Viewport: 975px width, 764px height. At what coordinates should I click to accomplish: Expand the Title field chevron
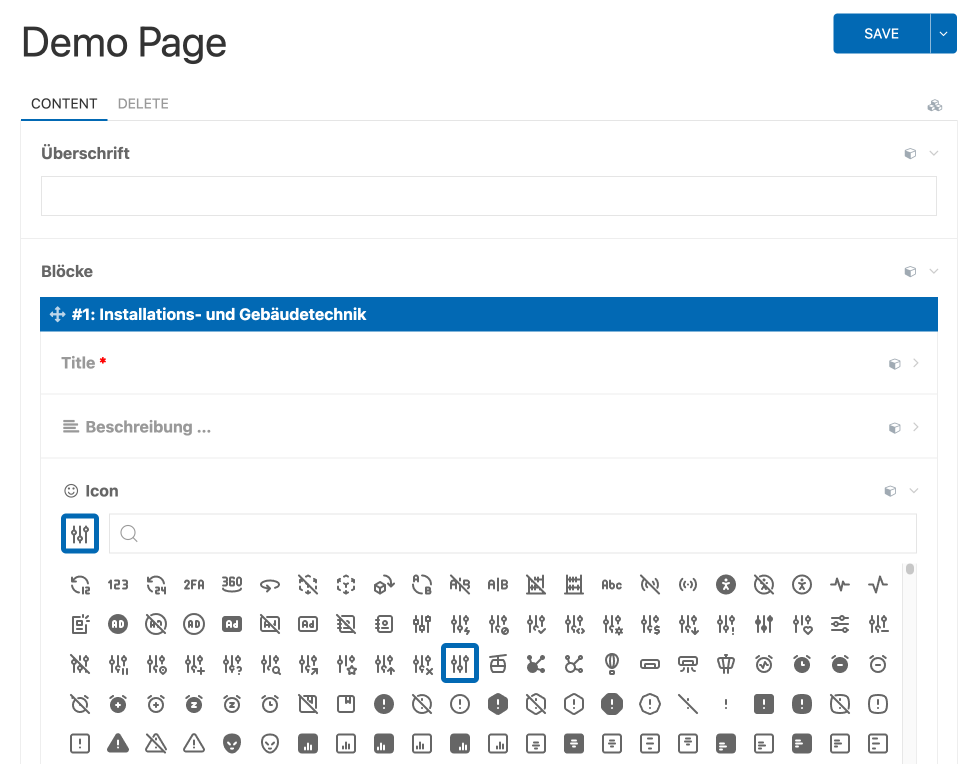tap(915, 363)
